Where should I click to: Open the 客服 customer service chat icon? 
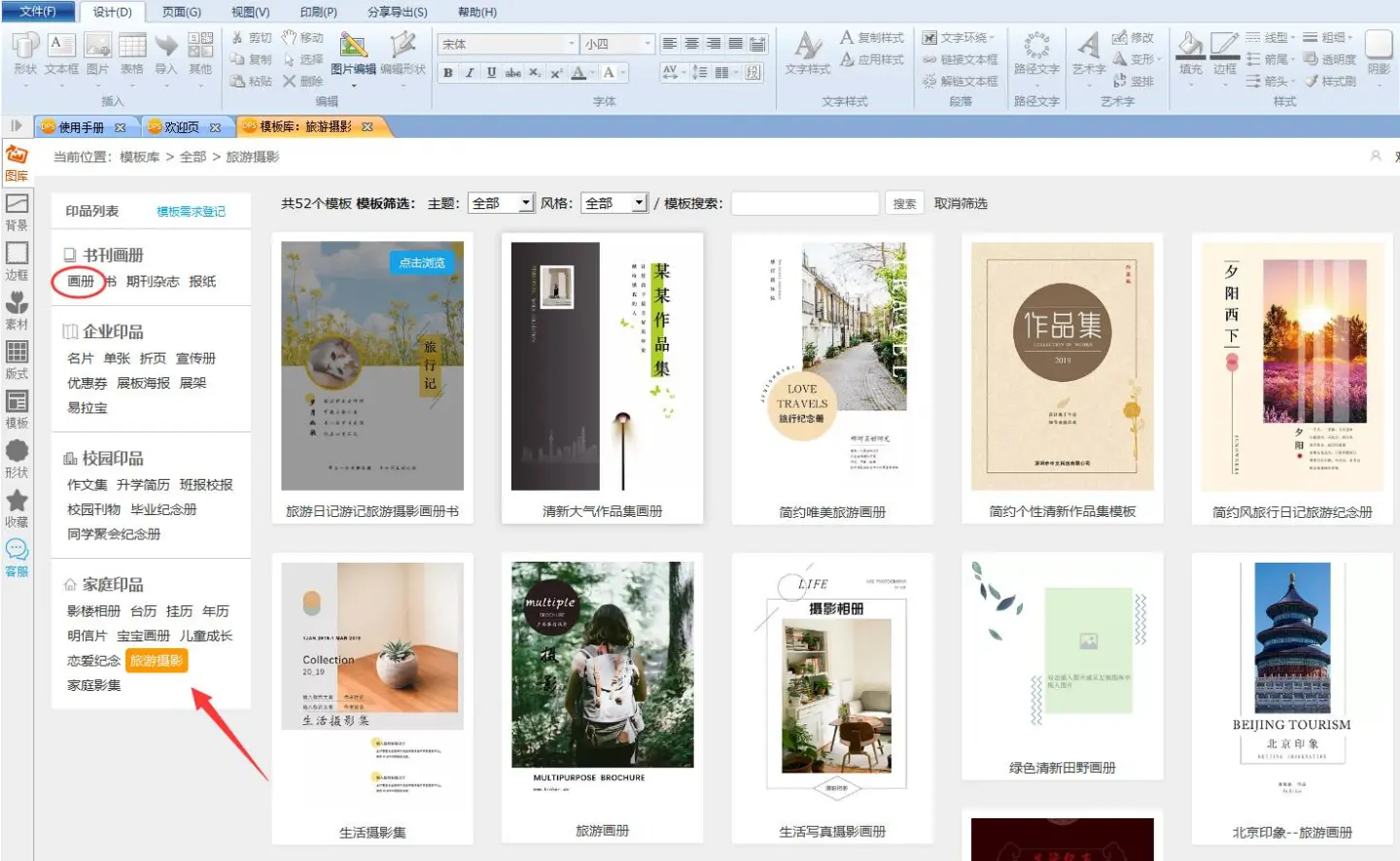pos(17,557)
